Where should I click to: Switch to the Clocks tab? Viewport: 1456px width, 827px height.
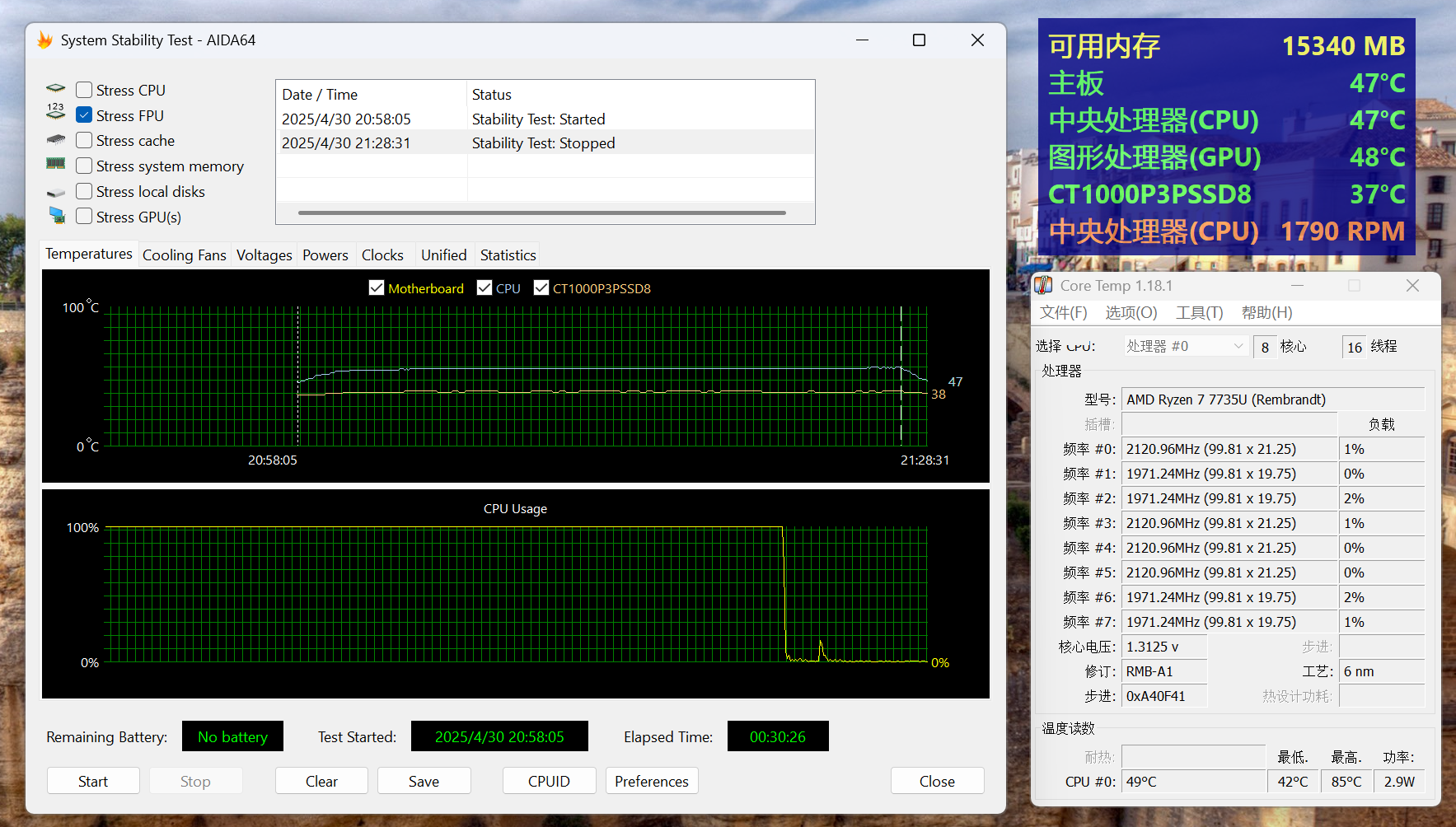tap(382, 255)
